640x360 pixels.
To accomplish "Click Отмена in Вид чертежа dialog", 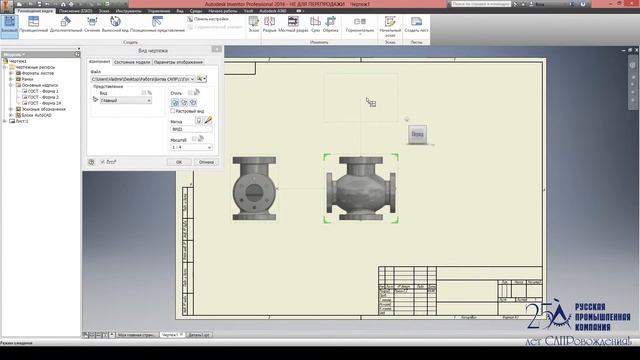I will tap(206, 162).
